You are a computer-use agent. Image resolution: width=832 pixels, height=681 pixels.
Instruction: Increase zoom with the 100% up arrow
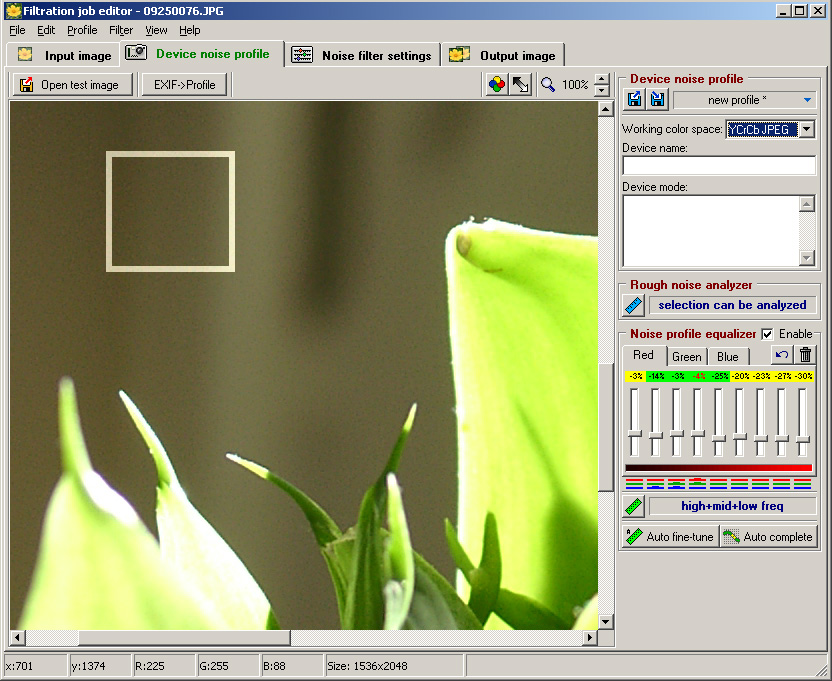[601, 79]
